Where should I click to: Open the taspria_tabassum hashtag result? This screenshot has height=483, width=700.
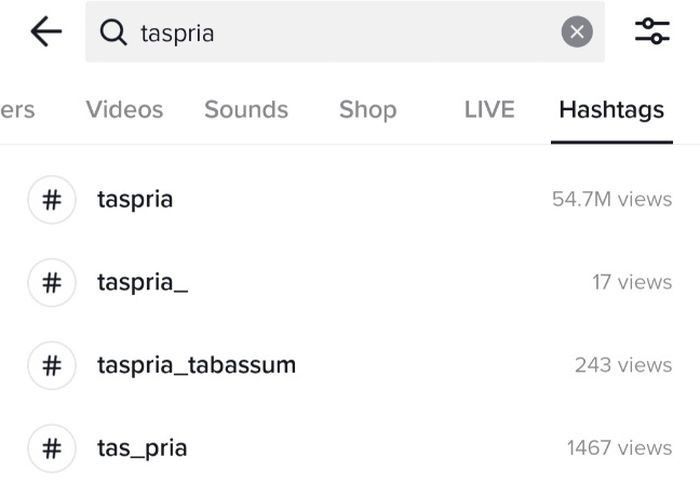point(196,365)
